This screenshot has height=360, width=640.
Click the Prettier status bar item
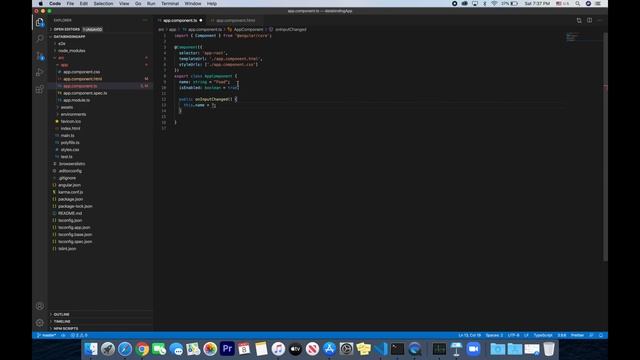pos(577,336)
